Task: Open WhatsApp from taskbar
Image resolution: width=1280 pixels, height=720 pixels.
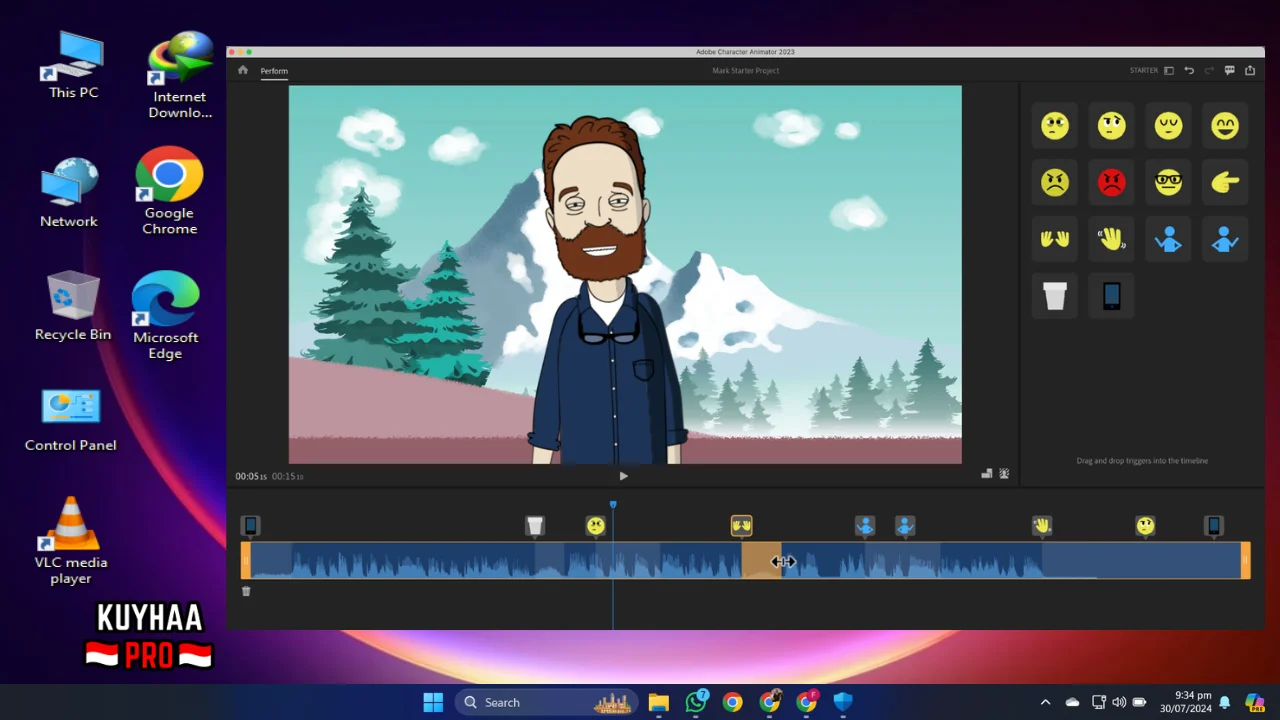Action: [x=696, y=702]
